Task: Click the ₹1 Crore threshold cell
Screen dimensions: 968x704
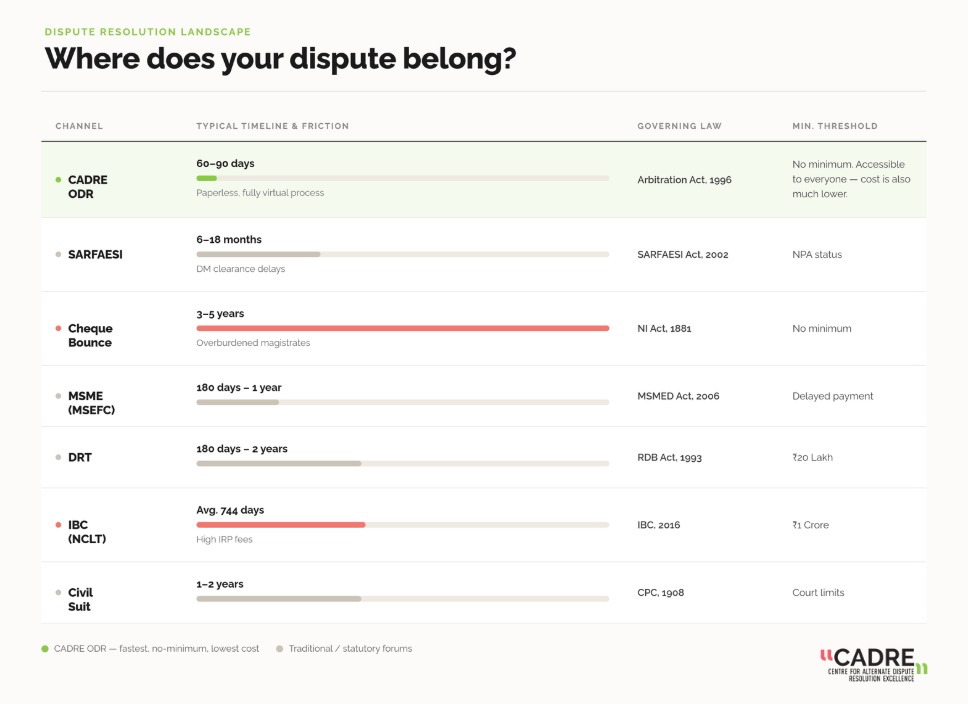Action: 811,525
